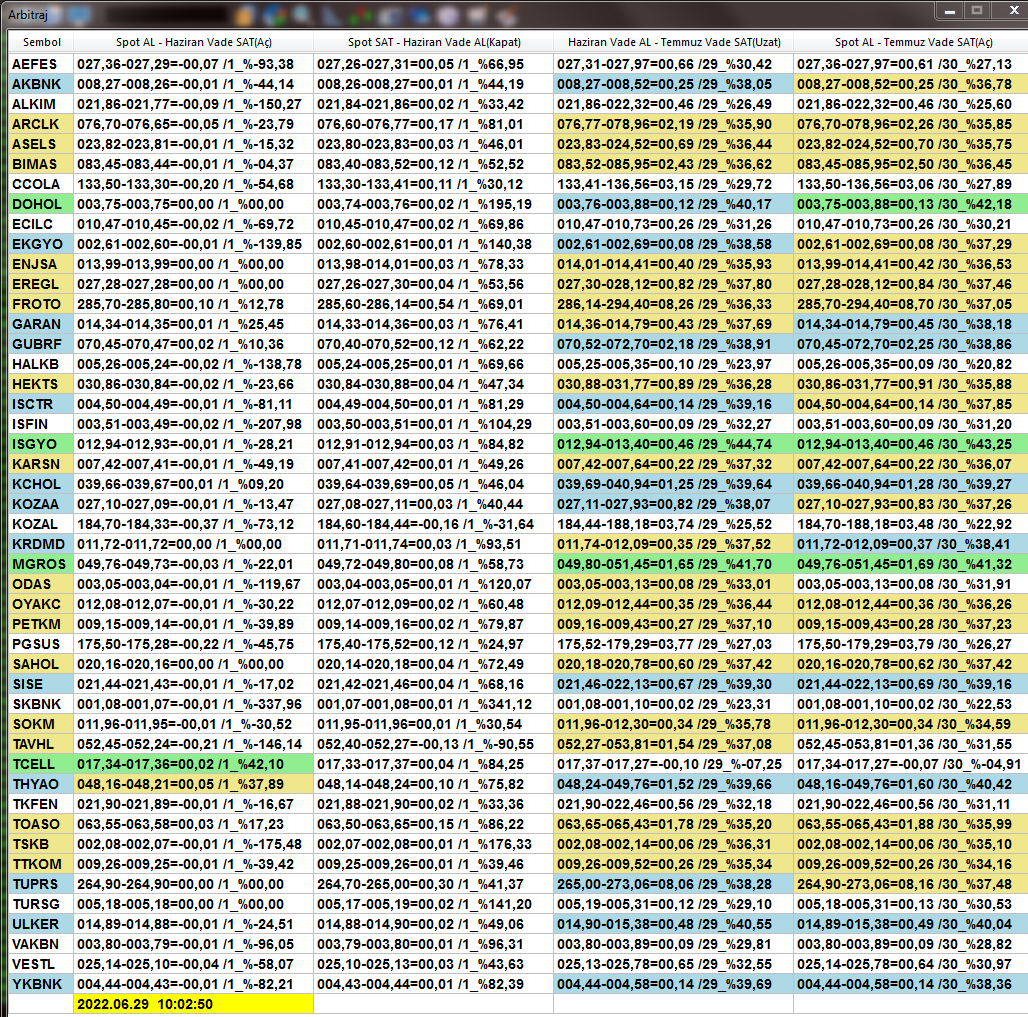
Task: Select the ASELS symbol
Action: [41, 144]
